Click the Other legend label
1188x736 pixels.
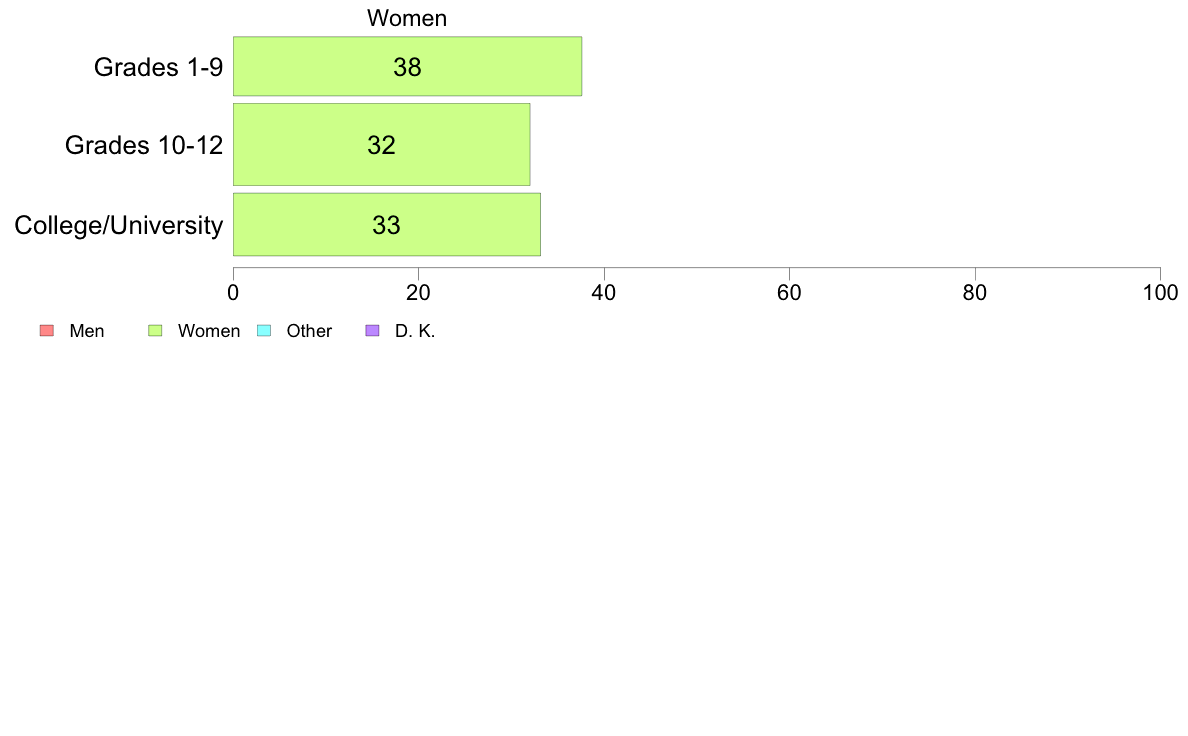(309, 331)
